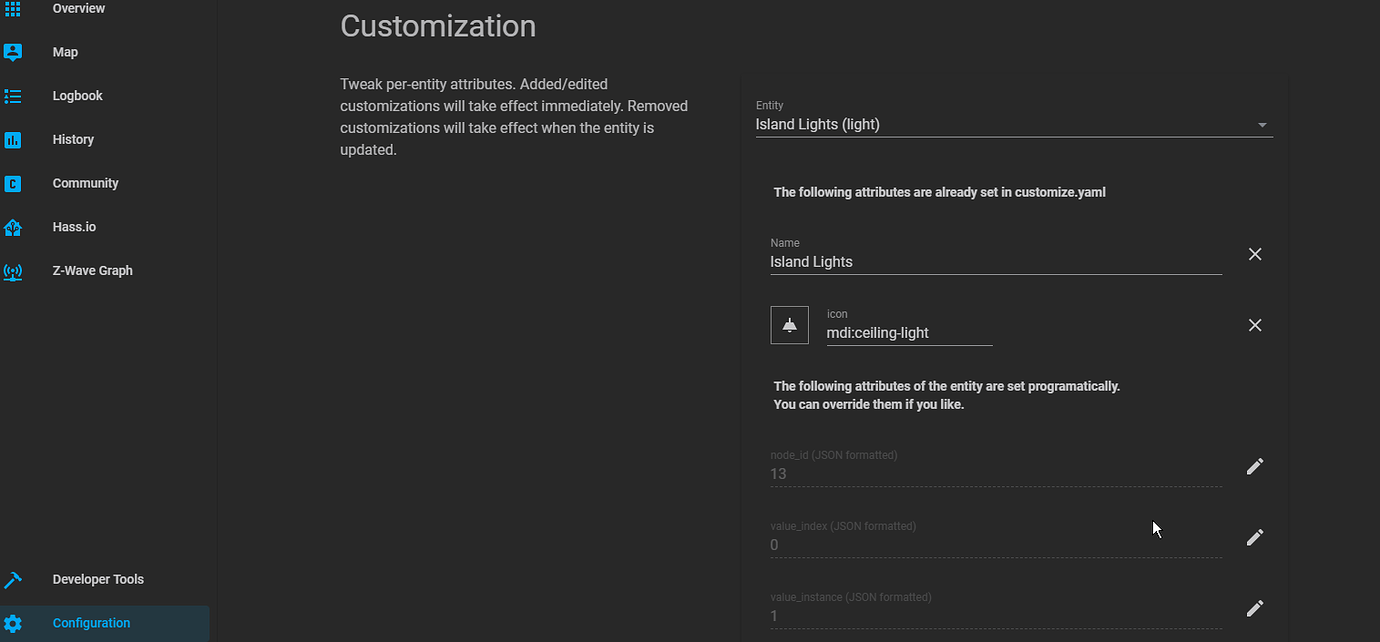The image size is (1380, 642).
Task: Open the Overview dashboard icon
Action: click(14, 8)
